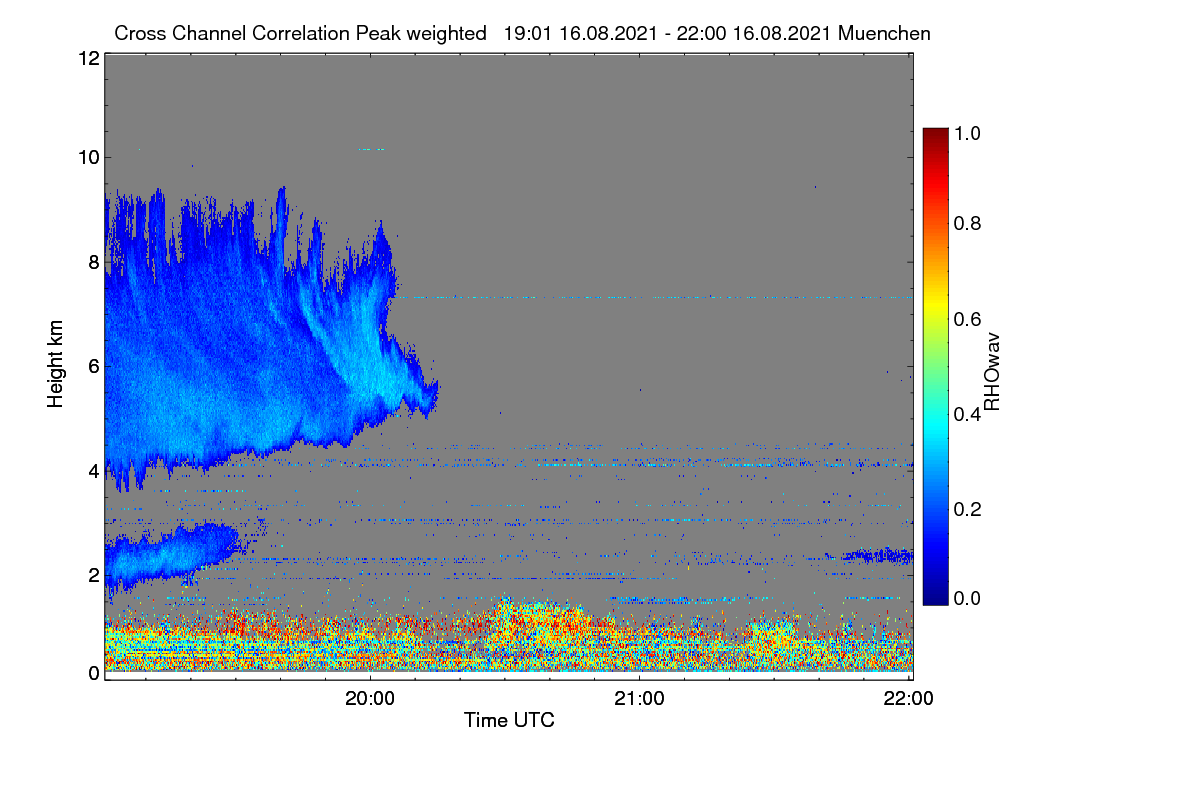Click the Time UTC axis title
The height and width of the screenshot is (800, 1200).
(509, 720)
